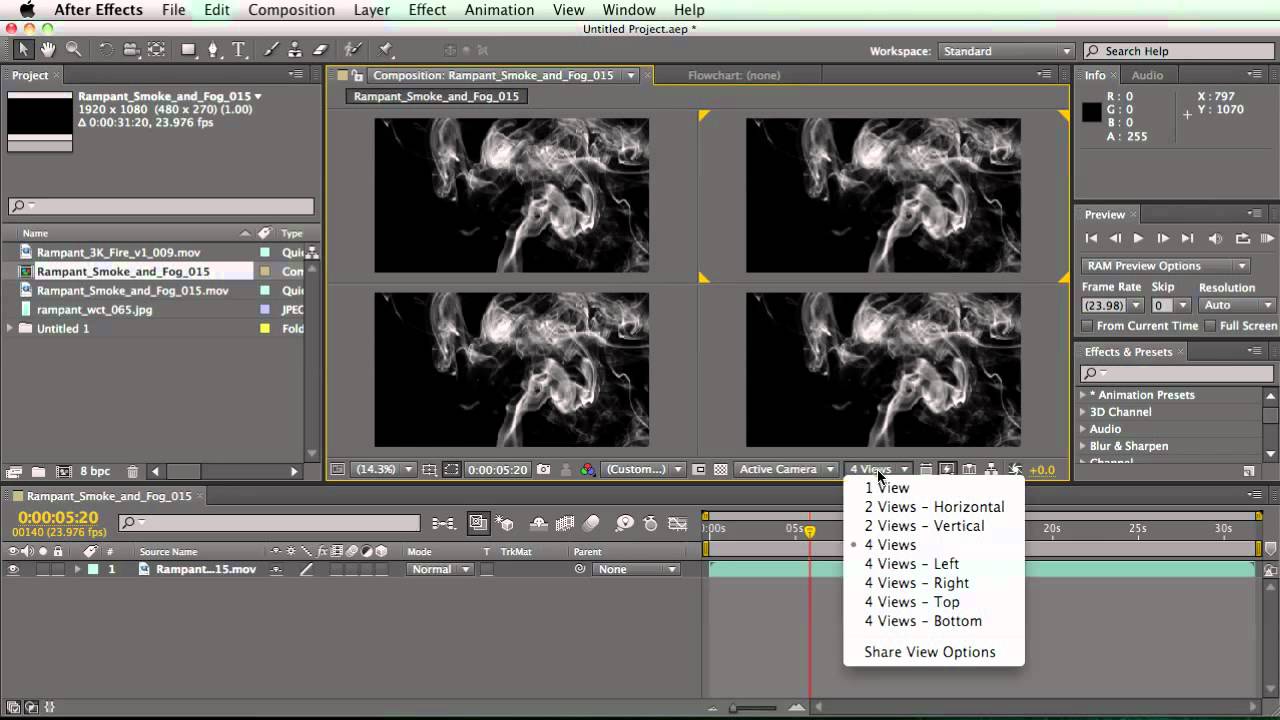
Task: Open the Workspace Standard dropdown
Action: (x=1006, y=51)
